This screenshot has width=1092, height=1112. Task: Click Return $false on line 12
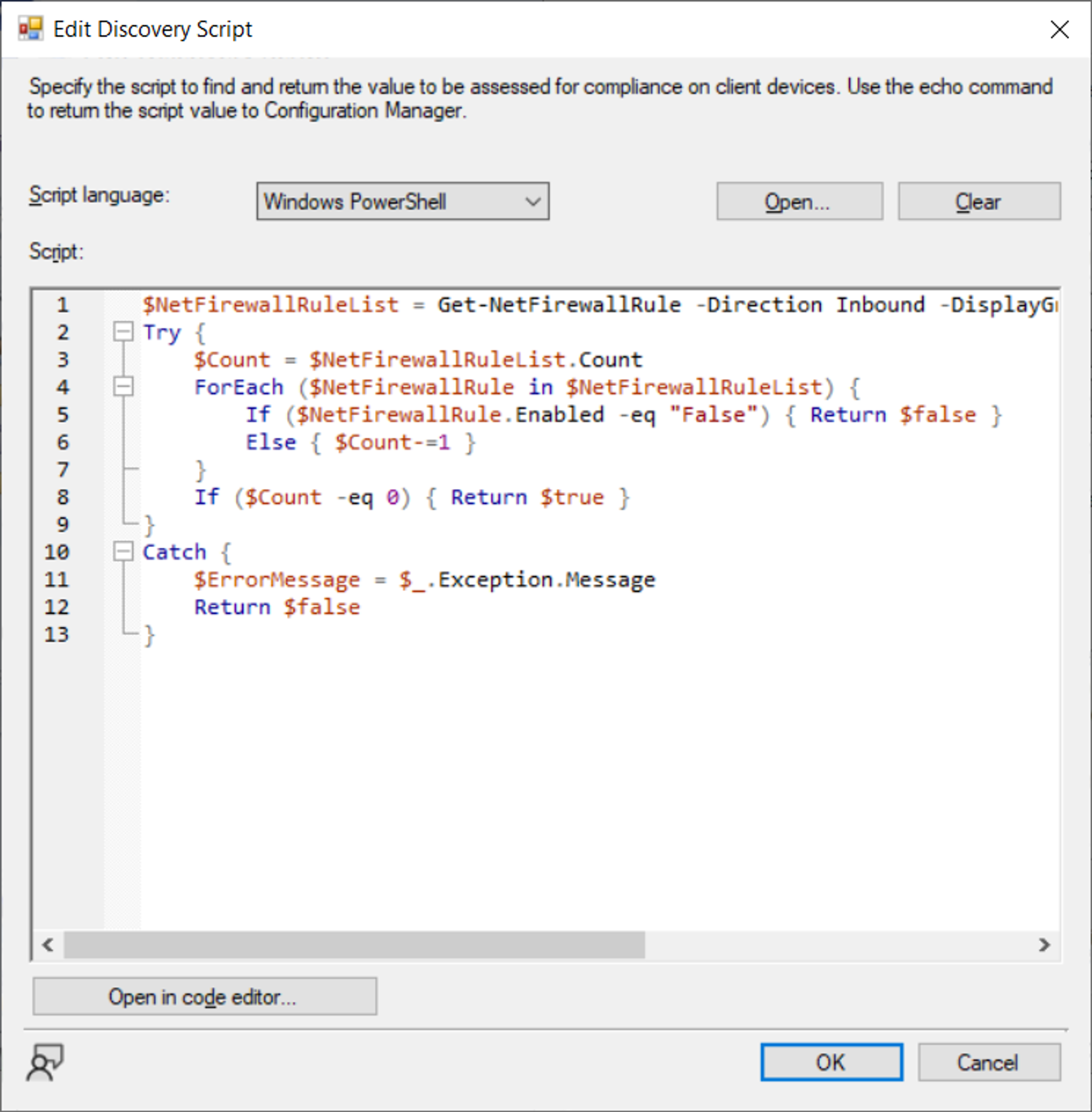tap(277, 607)
